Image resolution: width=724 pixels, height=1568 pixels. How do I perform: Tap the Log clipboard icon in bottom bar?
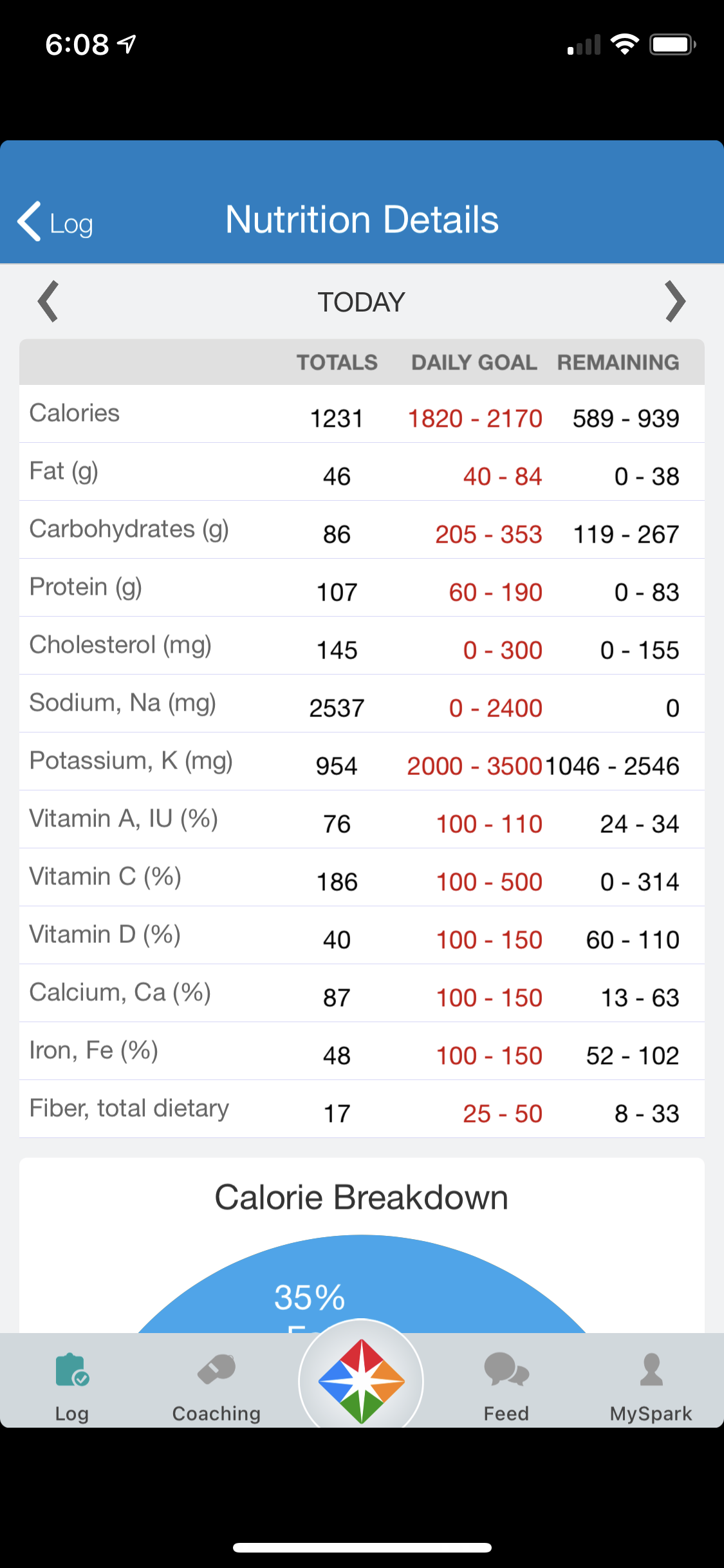coord(72,1369)
